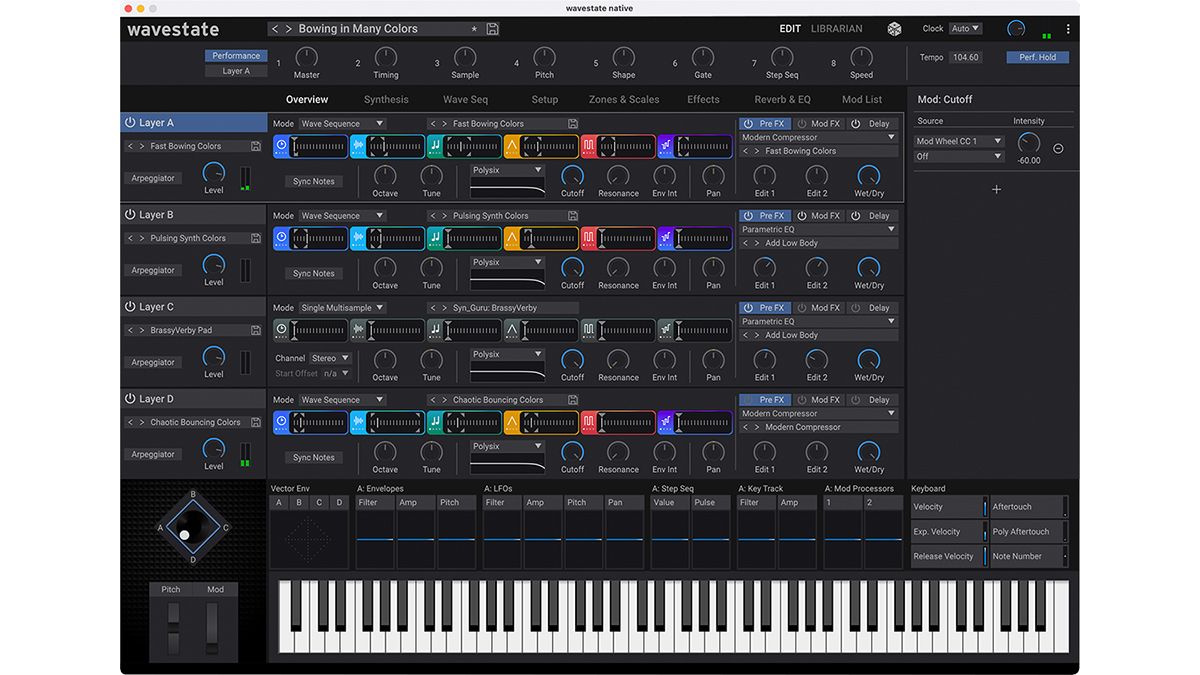Switch to LIBRARIAN view
The height and width of the screenshot is (675, 1200).
tap(837, 29)
